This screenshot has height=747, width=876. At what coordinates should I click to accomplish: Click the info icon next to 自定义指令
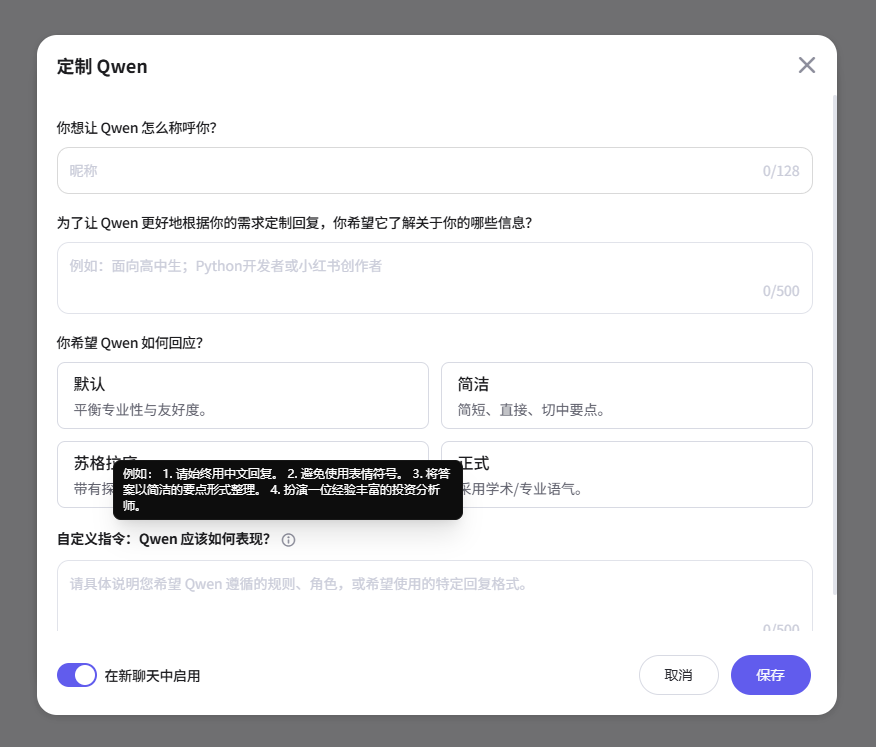(x=288, y=540)
